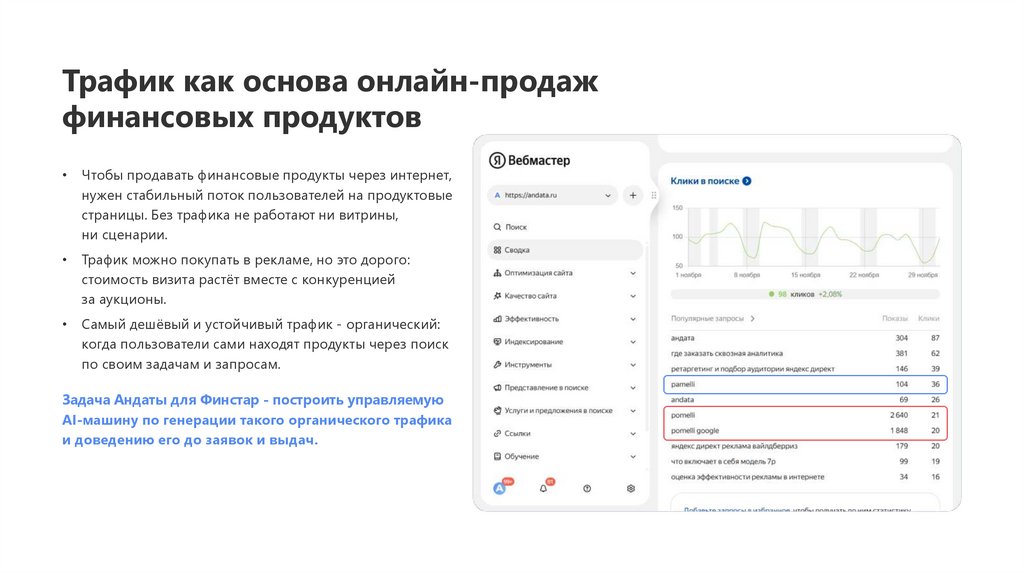Click the Клики column header

coord(929,319)
